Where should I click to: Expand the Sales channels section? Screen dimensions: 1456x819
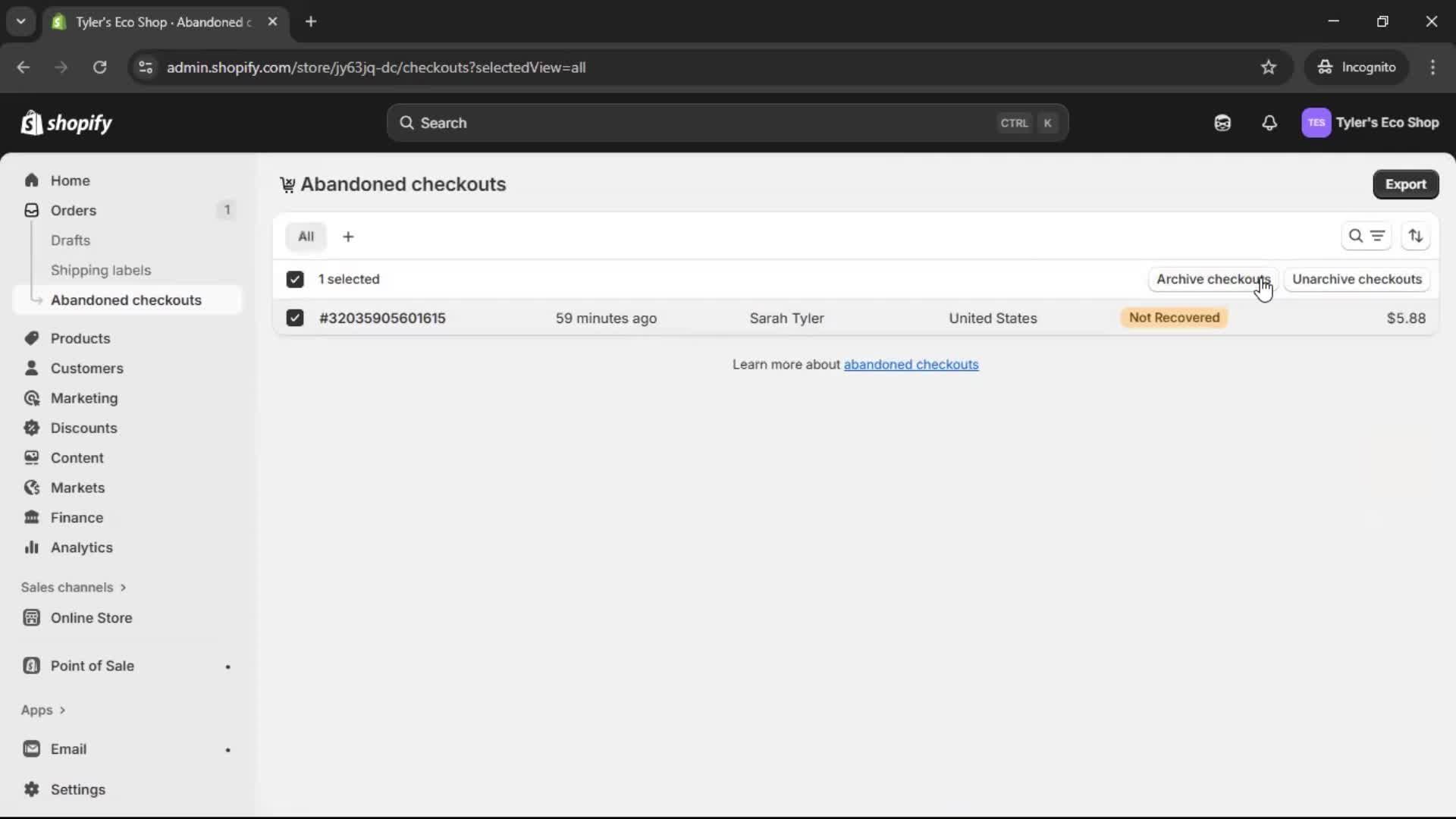coord(74,587)
